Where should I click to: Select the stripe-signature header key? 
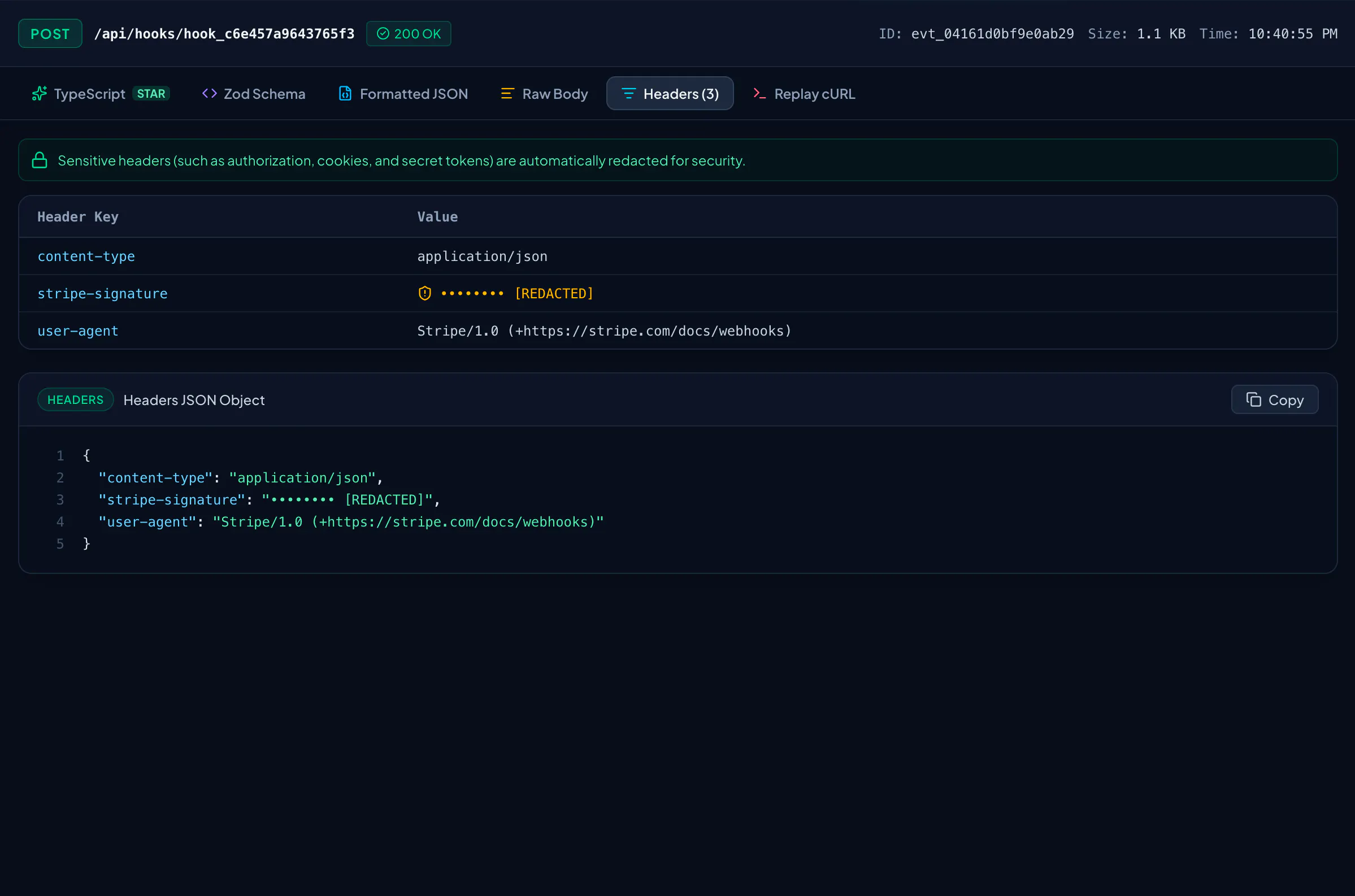click(x=102, y=294)
